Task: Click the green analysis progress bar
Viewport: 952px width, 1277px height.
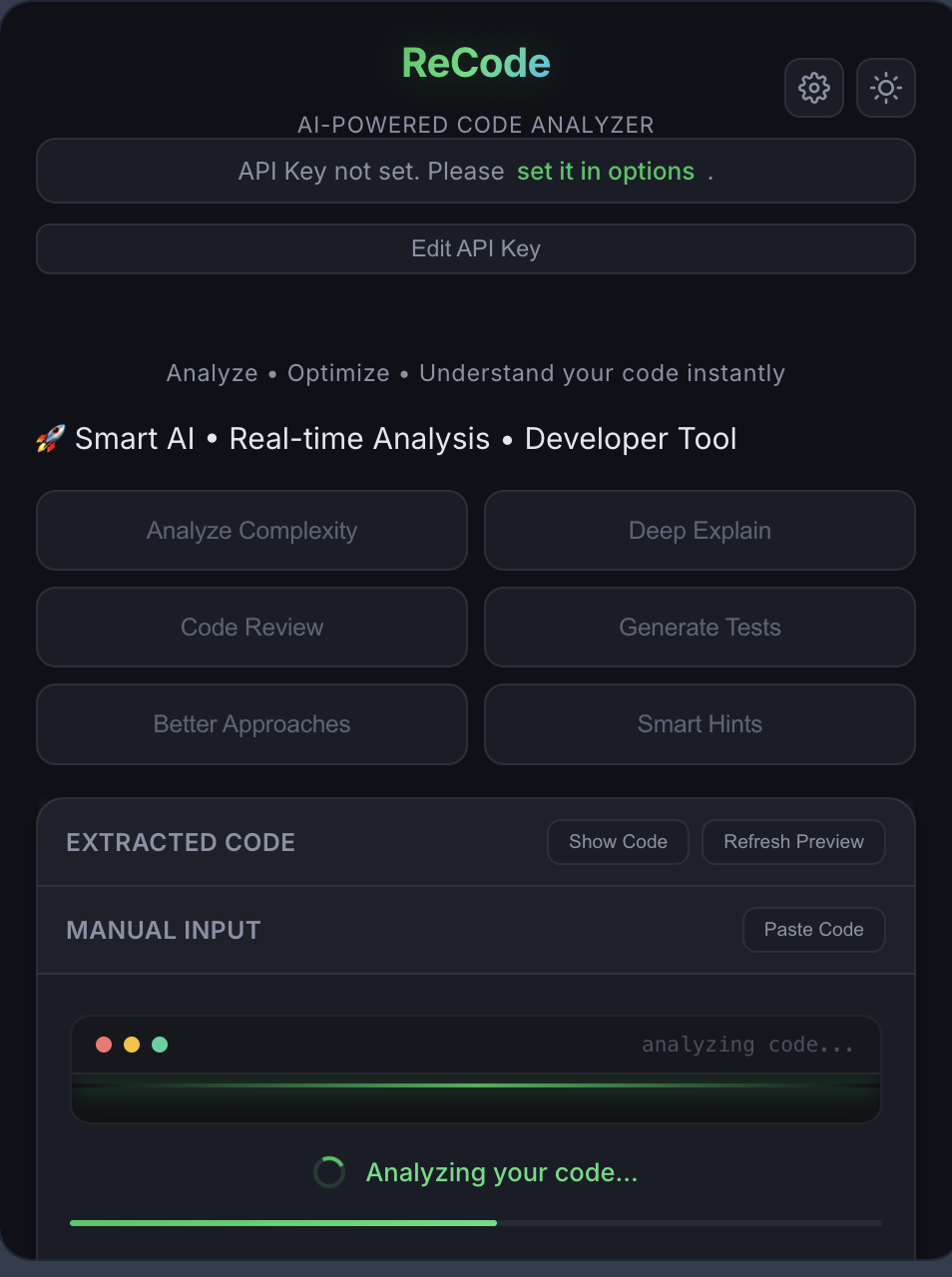Action: (283, 1222)
